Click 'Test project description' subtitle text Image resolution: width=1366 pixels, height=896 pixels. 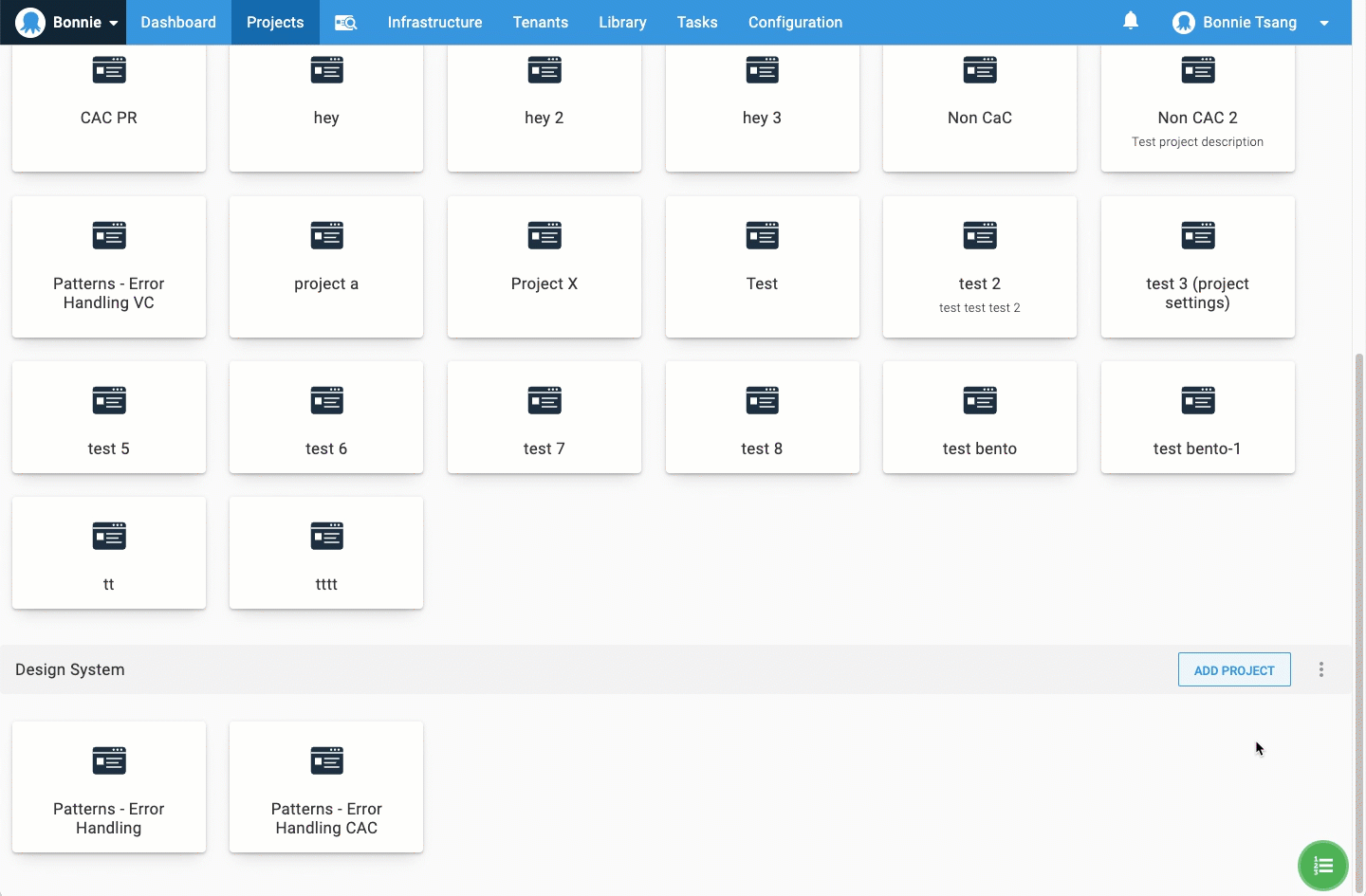pos(1197,142)
